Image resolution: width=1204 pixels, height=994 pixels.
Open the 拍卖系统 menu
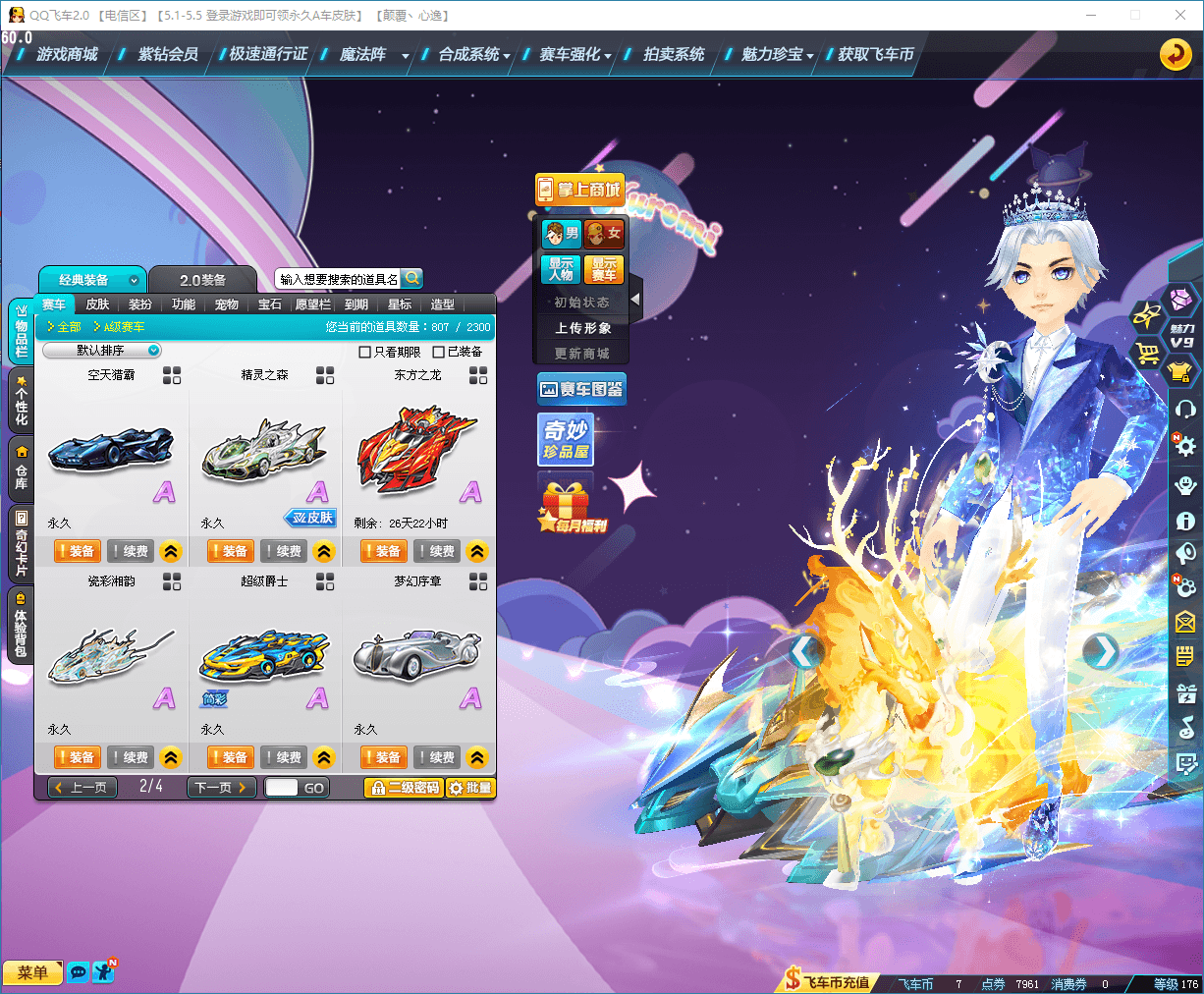pyautogui.click(x=674, y=55)
